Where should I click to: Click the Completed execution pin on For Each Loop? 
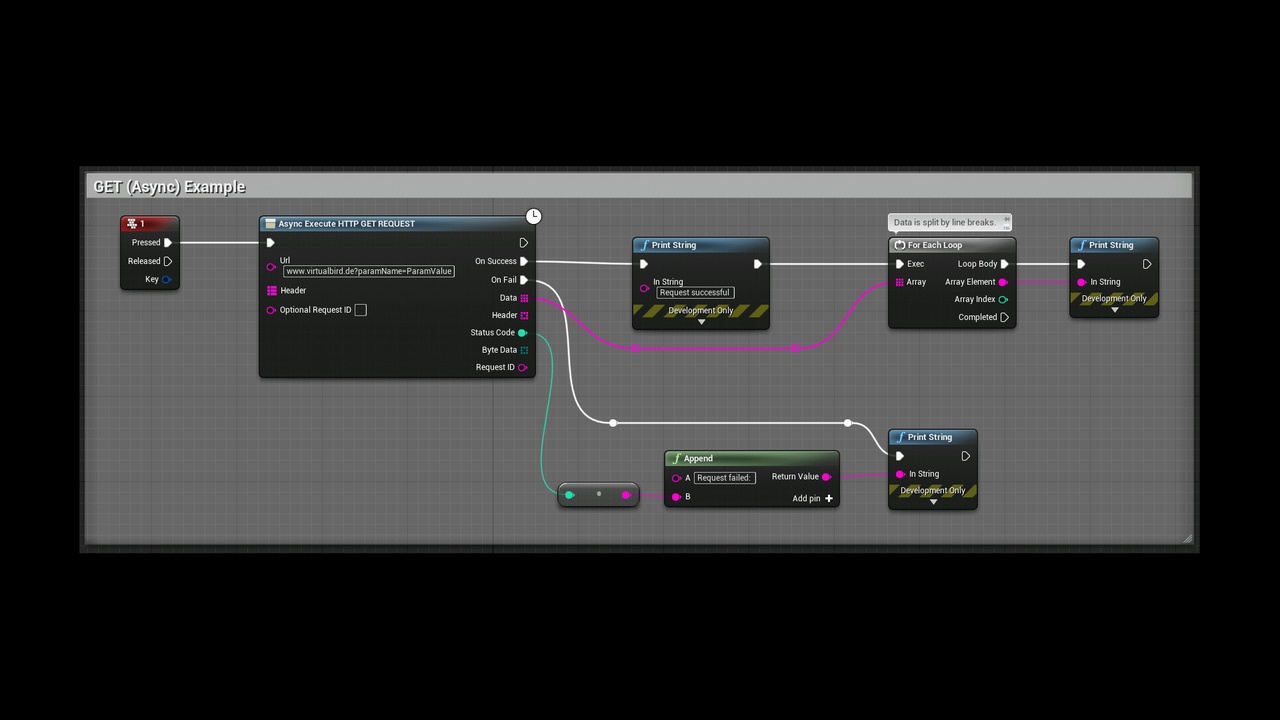coord(1004,317)
